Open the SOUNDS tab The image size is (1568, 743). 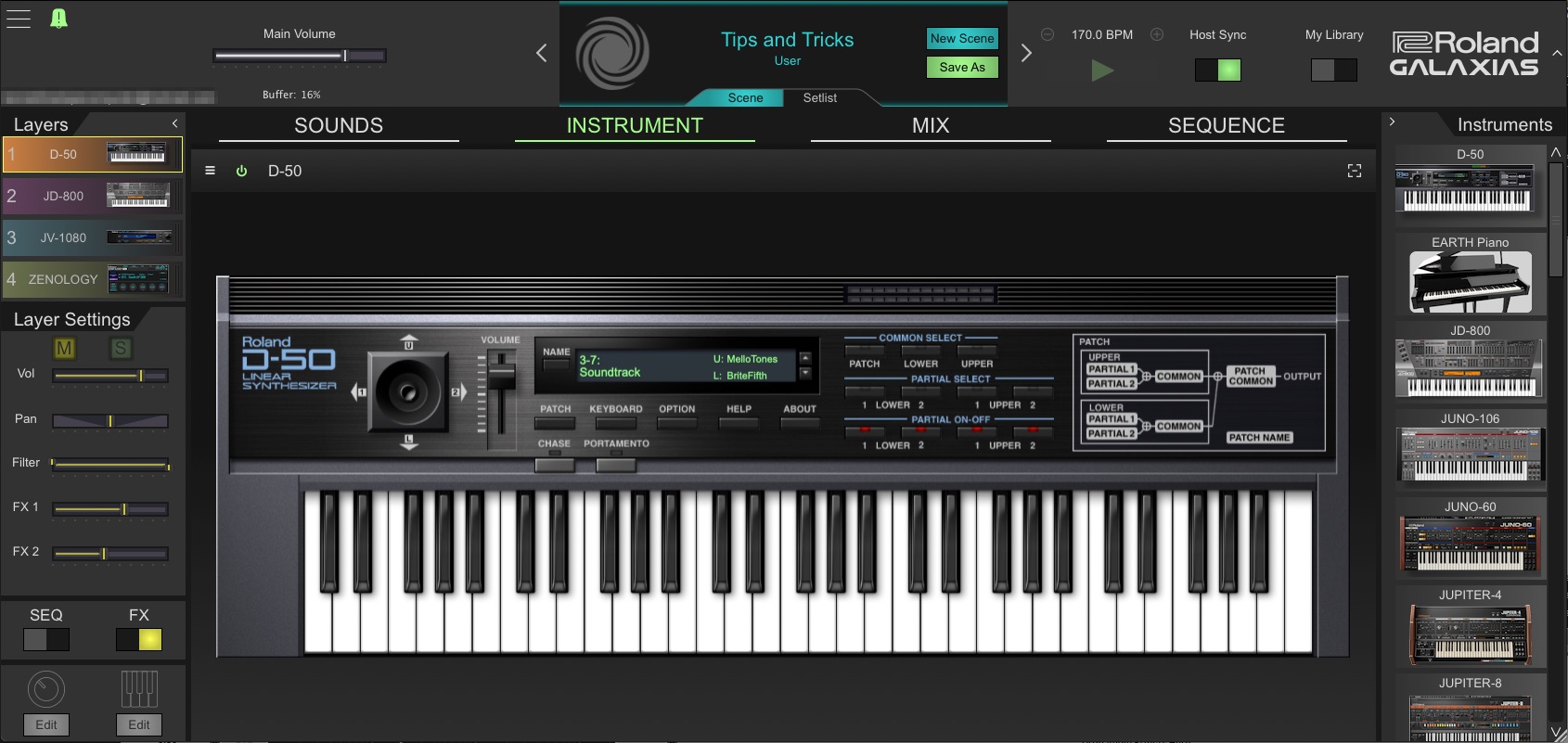pyautogui.click(x=339, y=126)
